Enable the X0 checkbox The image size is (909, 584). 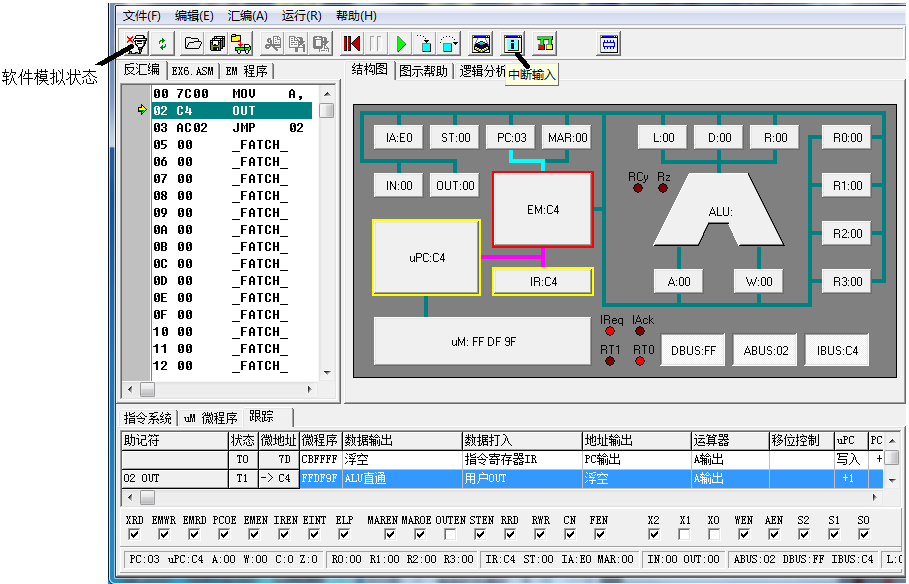point(714,534)
